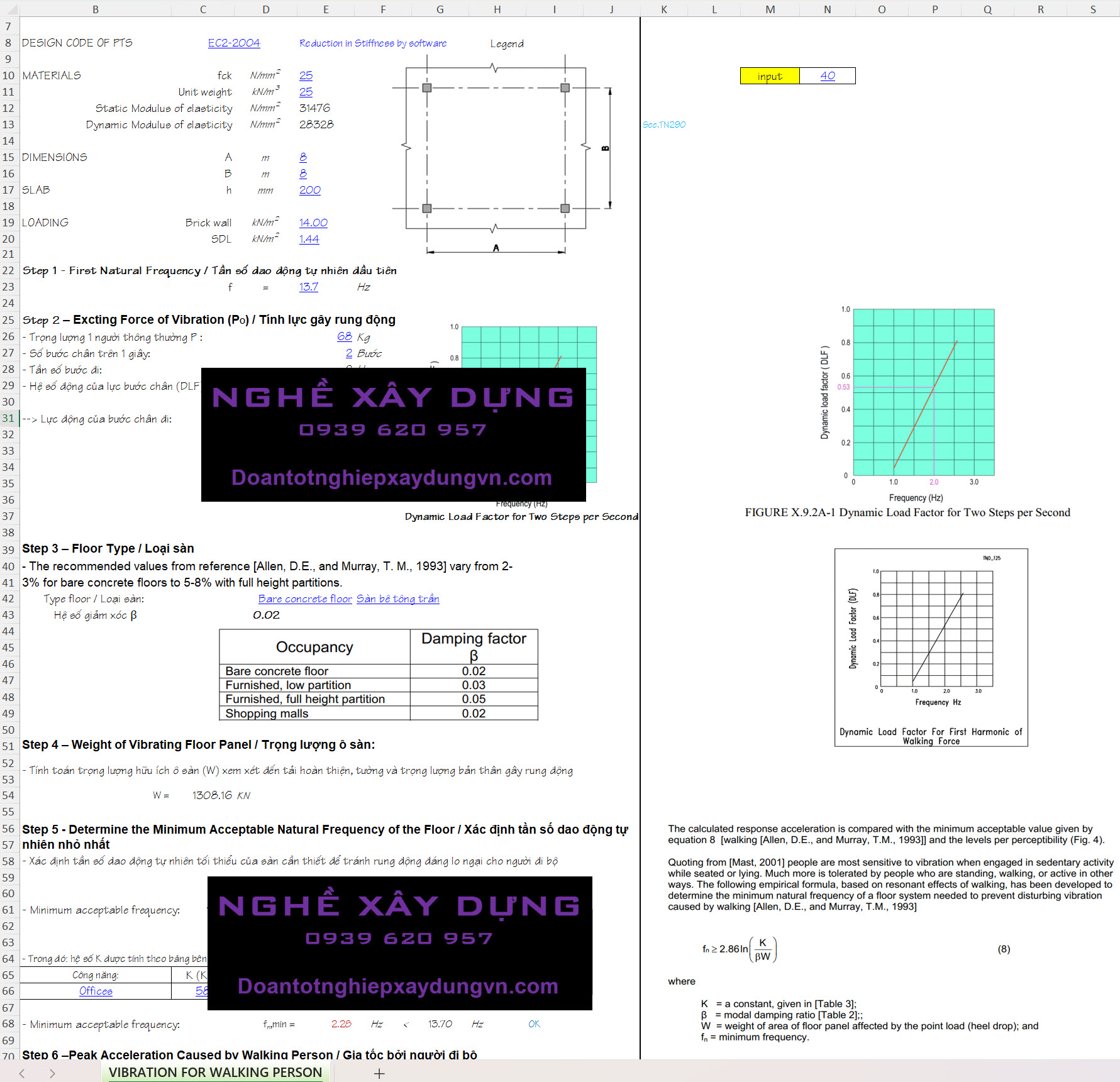Screen dimensions: 1120x1082
Task: Select minimum frequency value 2.25
Action: point(341,1024)
